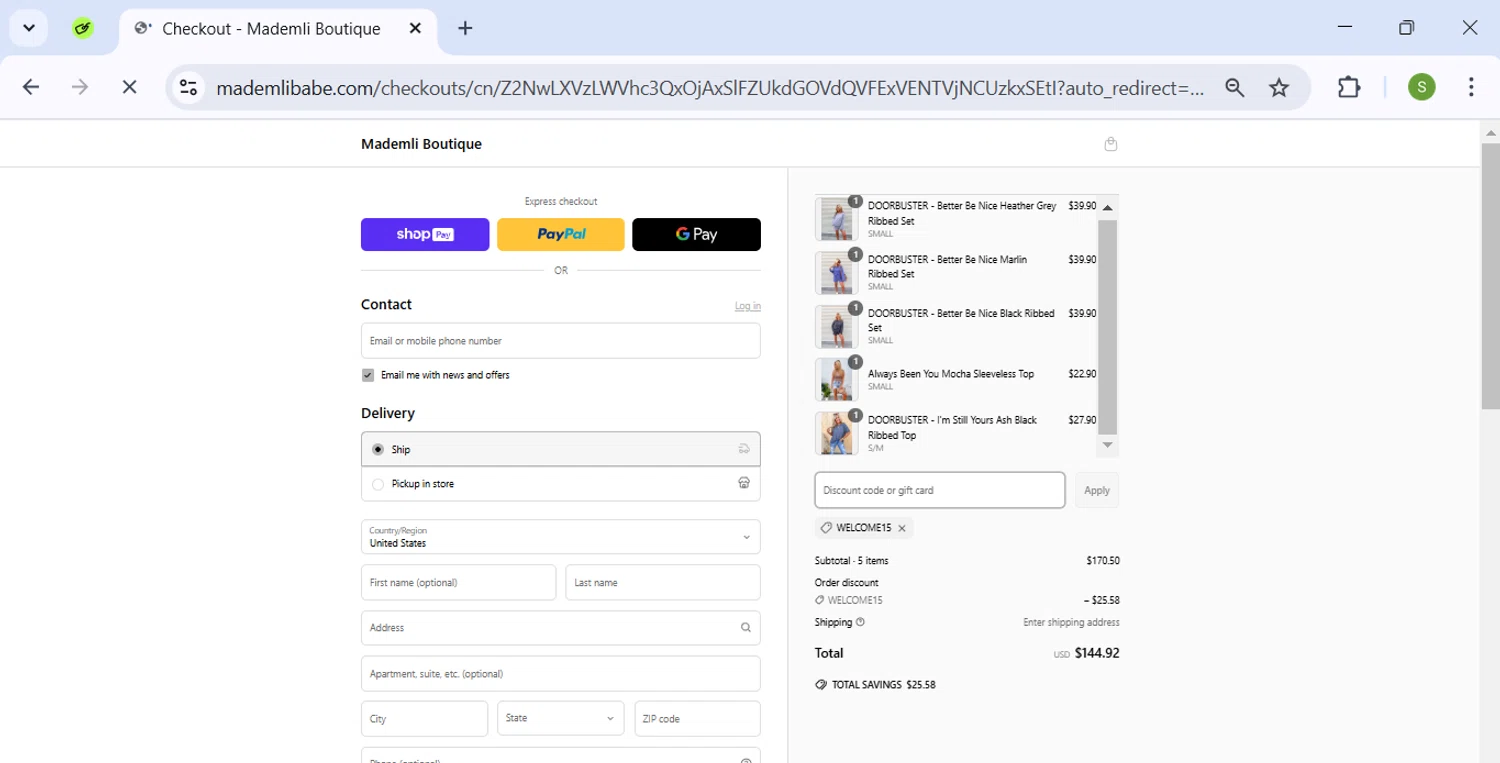Focus the ZIP code field
Screen dimensions: 1500x763
pyautogui.click(x=698, y=719)
